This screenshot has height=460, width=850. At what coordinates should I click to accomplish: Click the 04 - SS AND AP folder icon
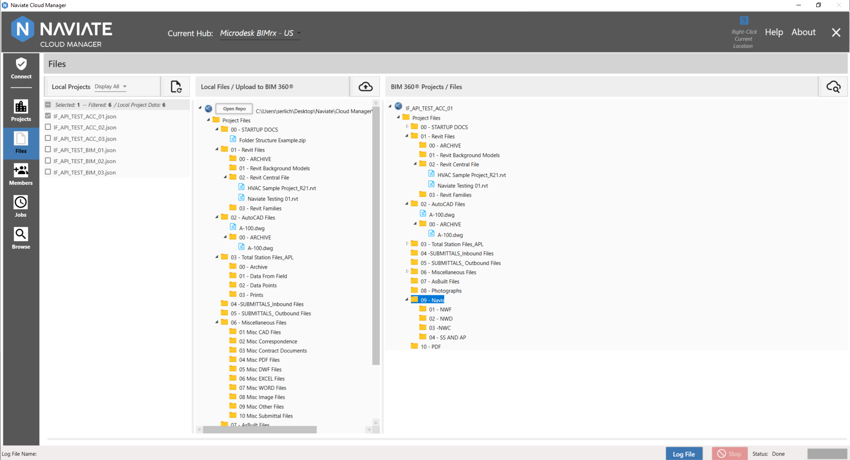coord(423,336)
